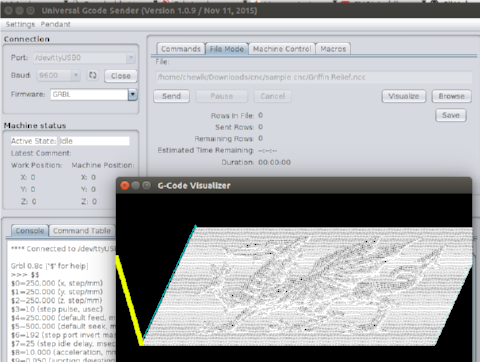Screen dimensions: 480x362
Task: Click the '$8=10.000 (acceleration' console line
Action: (63, 353)
